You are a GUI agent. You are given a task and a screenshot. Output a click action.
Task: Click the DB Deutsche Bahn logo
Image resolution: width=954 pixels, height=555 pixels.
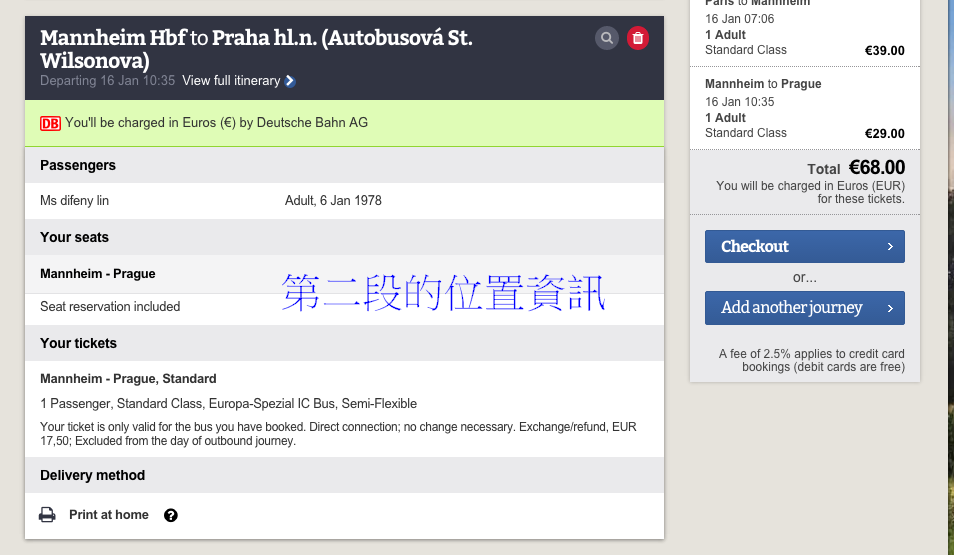[50, 124]
